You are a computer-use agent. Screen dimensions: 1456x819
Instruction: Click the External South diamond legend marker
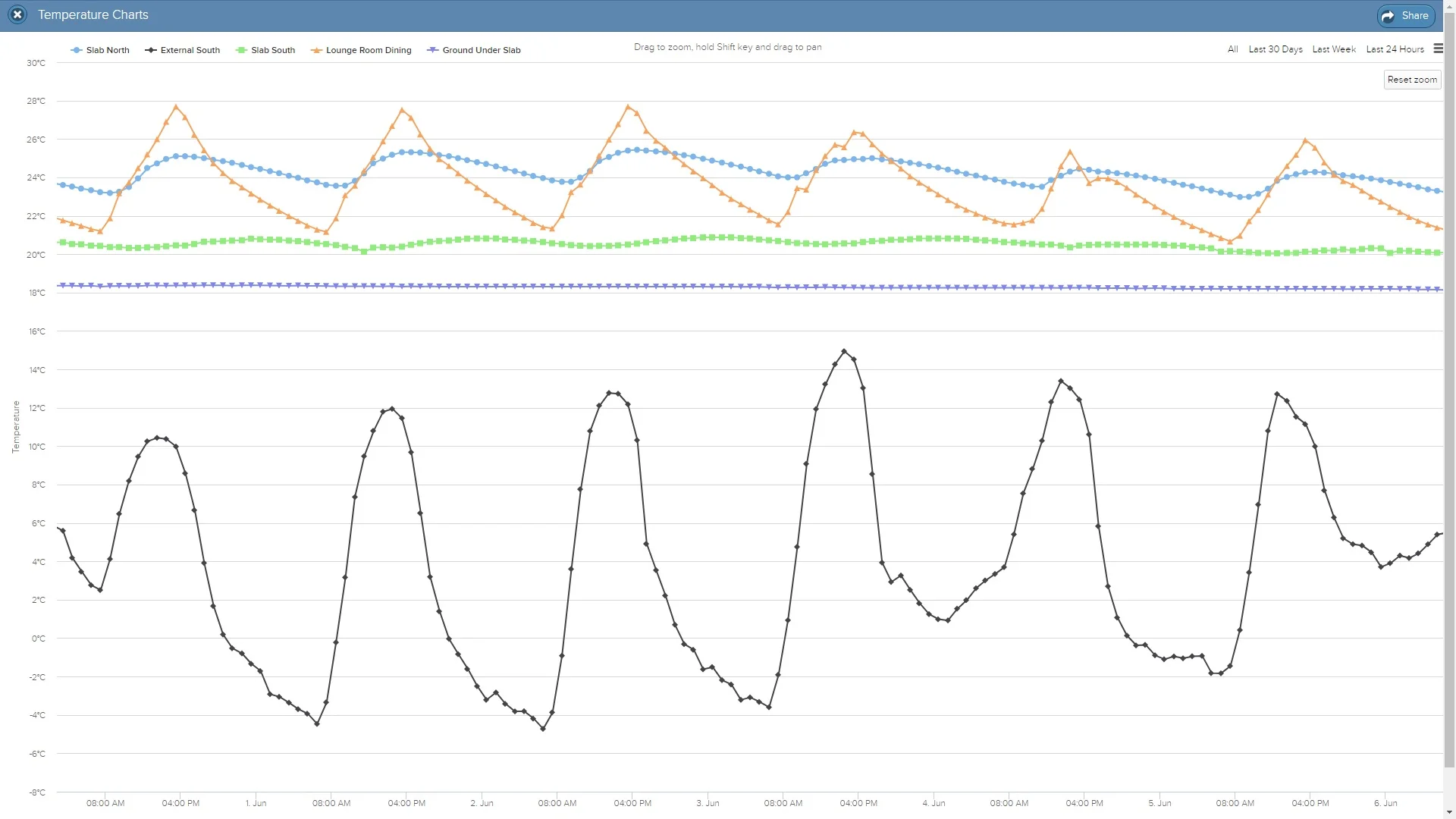tap(150, 50)
